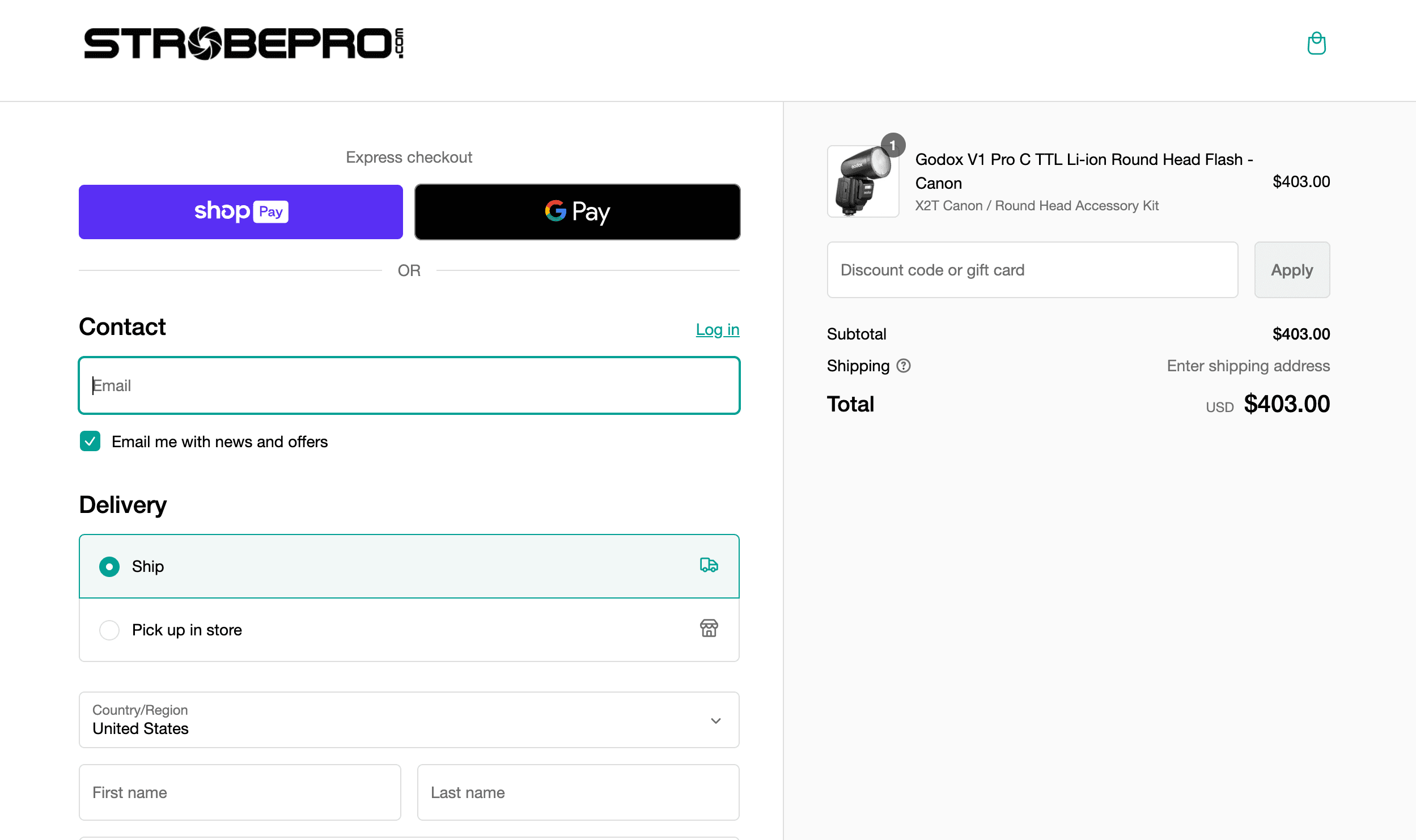Viewport: 1416px width, 840px height.
Task: Click the Total $403.00 amount
Action: pyautogui.click(x=1287, y=404)
